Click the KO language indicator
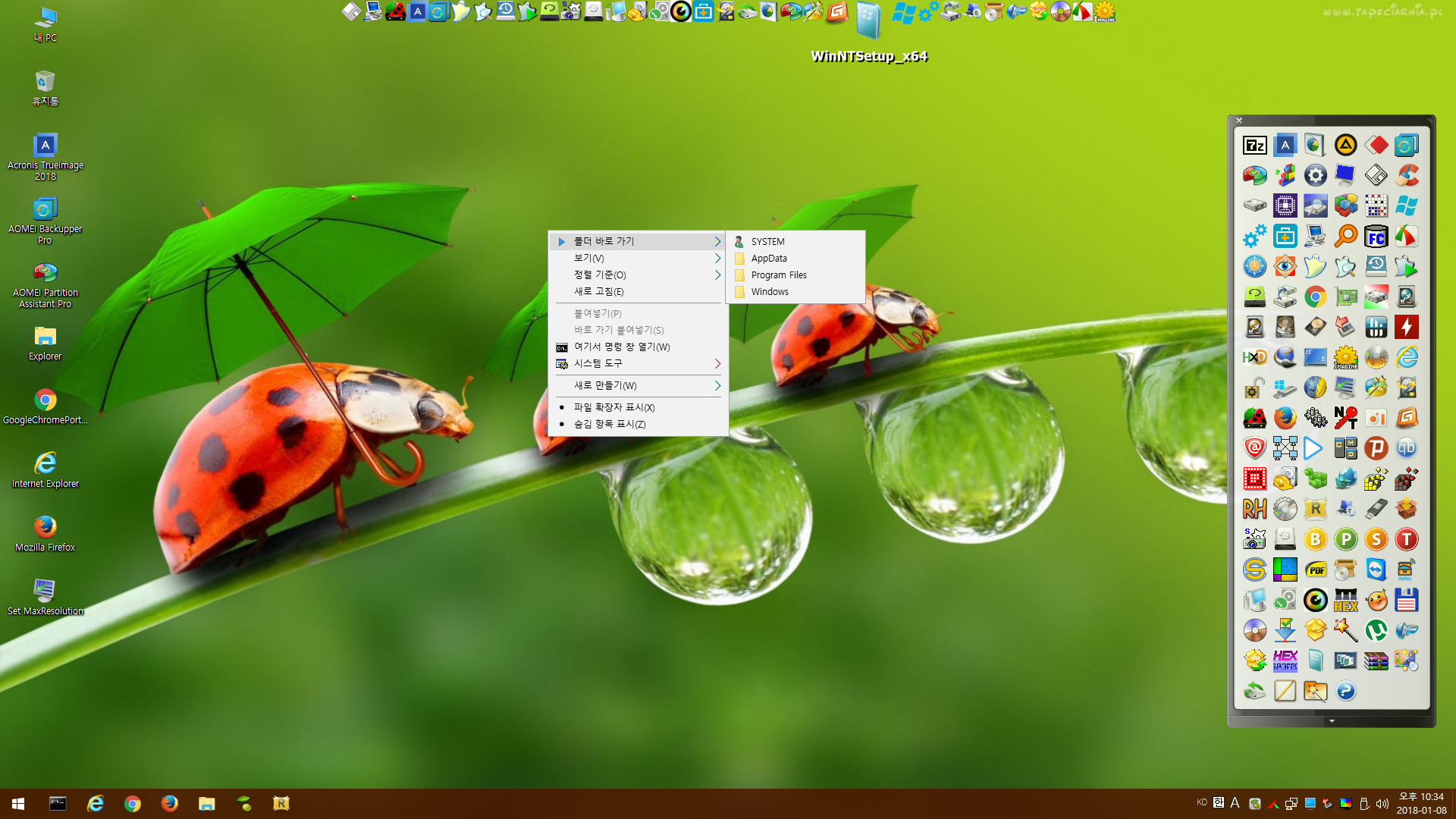1456x819 pixels. point(1201,802)
